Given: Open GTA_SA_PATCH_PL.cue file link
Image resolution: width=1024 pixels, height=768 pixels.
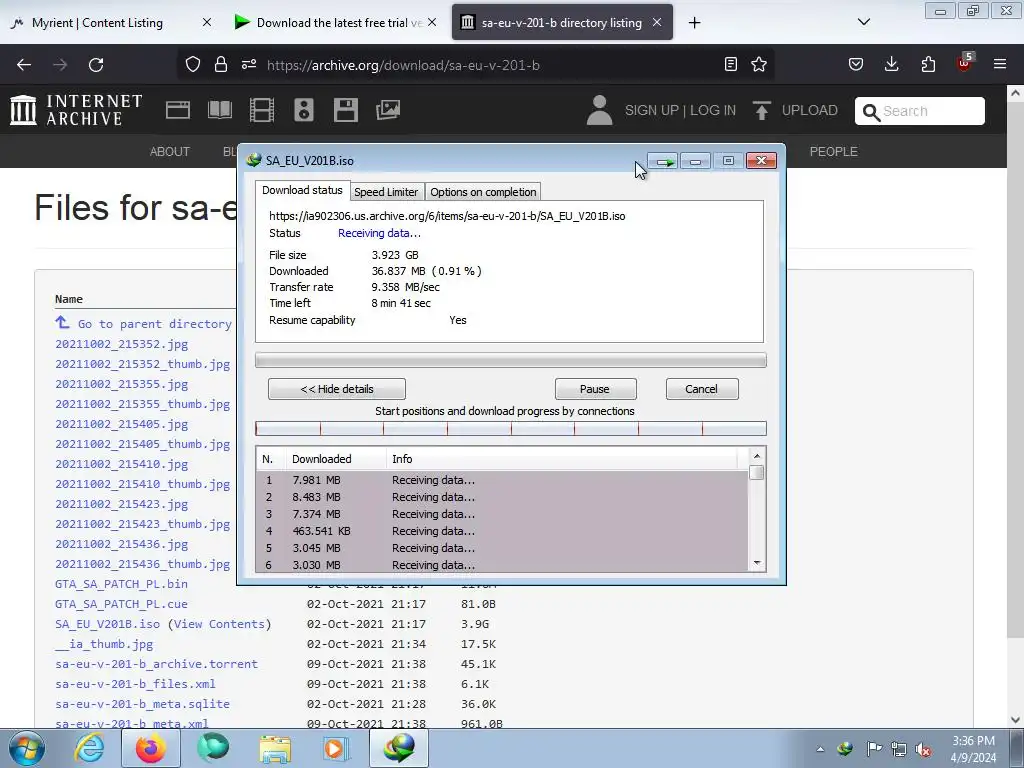Looking at the screenshot, I should coord(121,604).
